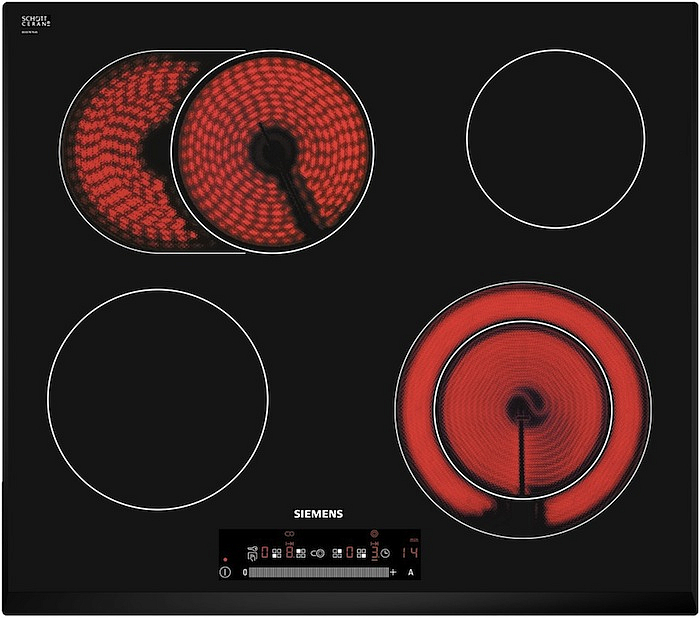Toggle the oval extension indicator above "8."

(288, 533)
